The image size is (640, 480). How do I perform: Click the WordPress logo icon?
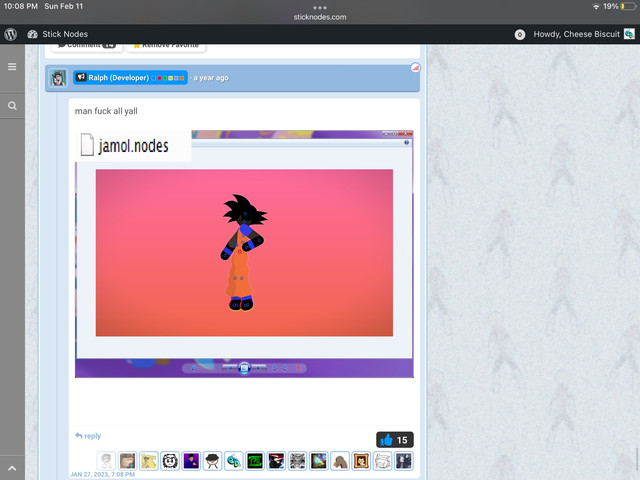coord(11,34)
